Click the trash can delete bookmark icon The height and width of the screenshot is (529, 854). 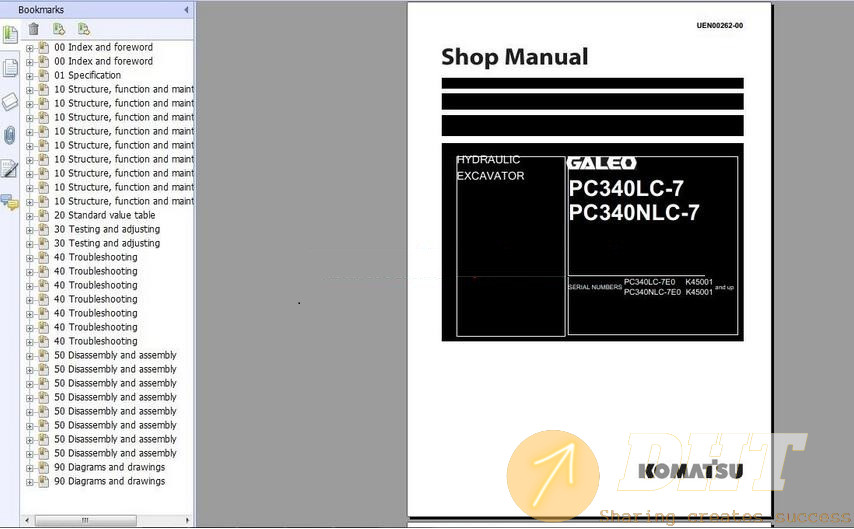click(x=34, y=29)
